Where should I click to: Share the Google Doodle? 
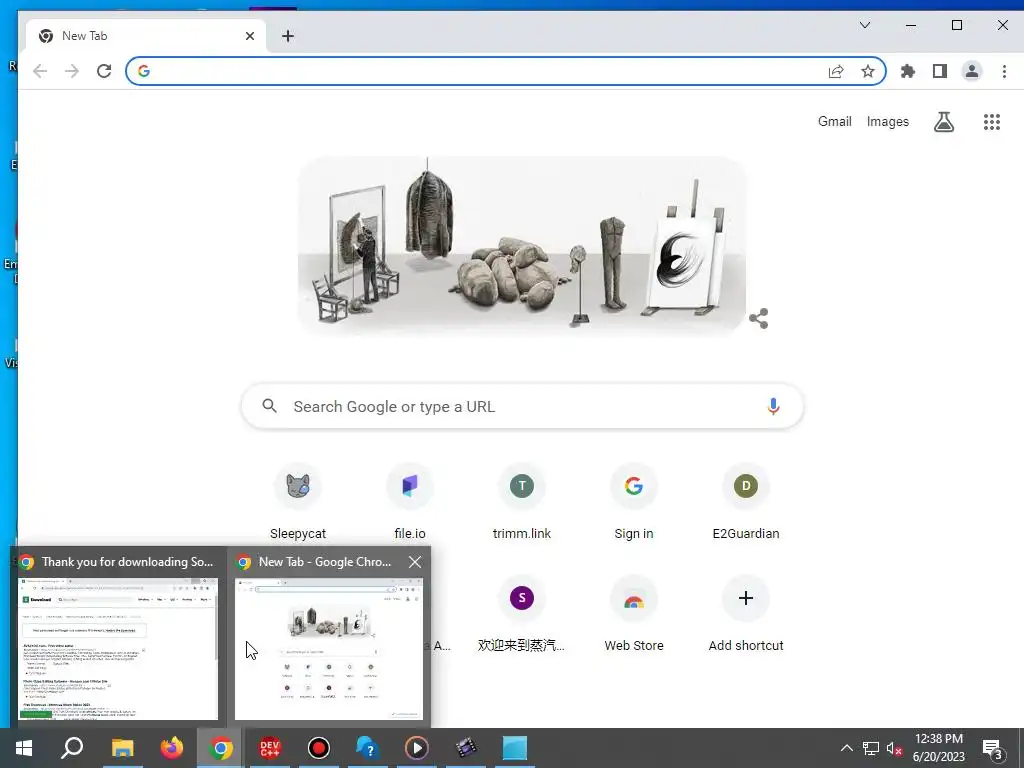pos(758,319)
